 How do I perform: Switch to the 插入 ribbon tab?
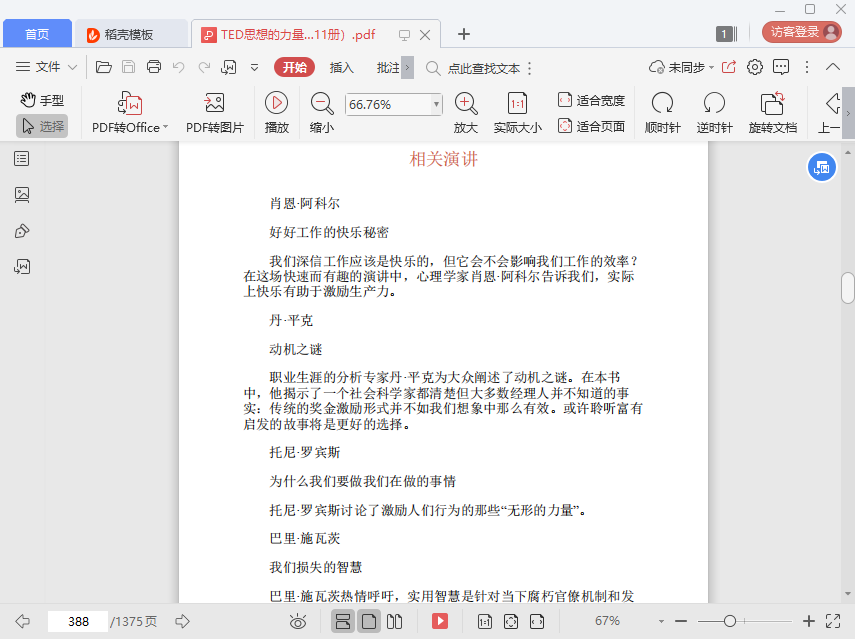tap(342, 68)
